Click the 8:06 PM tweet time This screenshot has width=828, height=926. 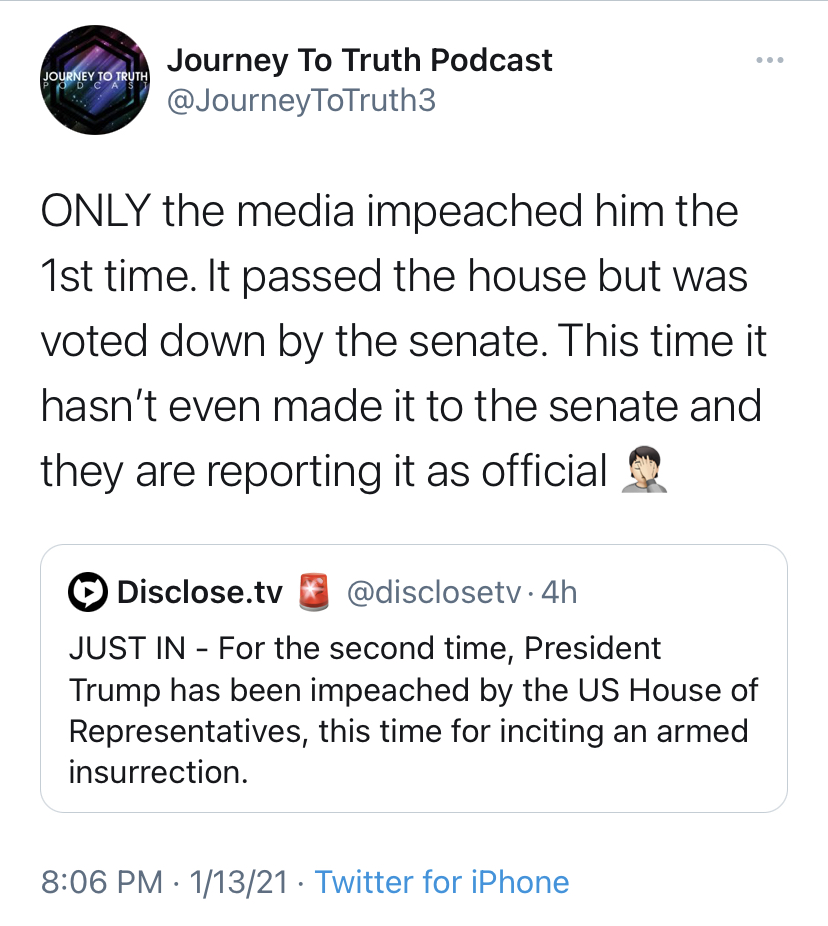point(102,882)
